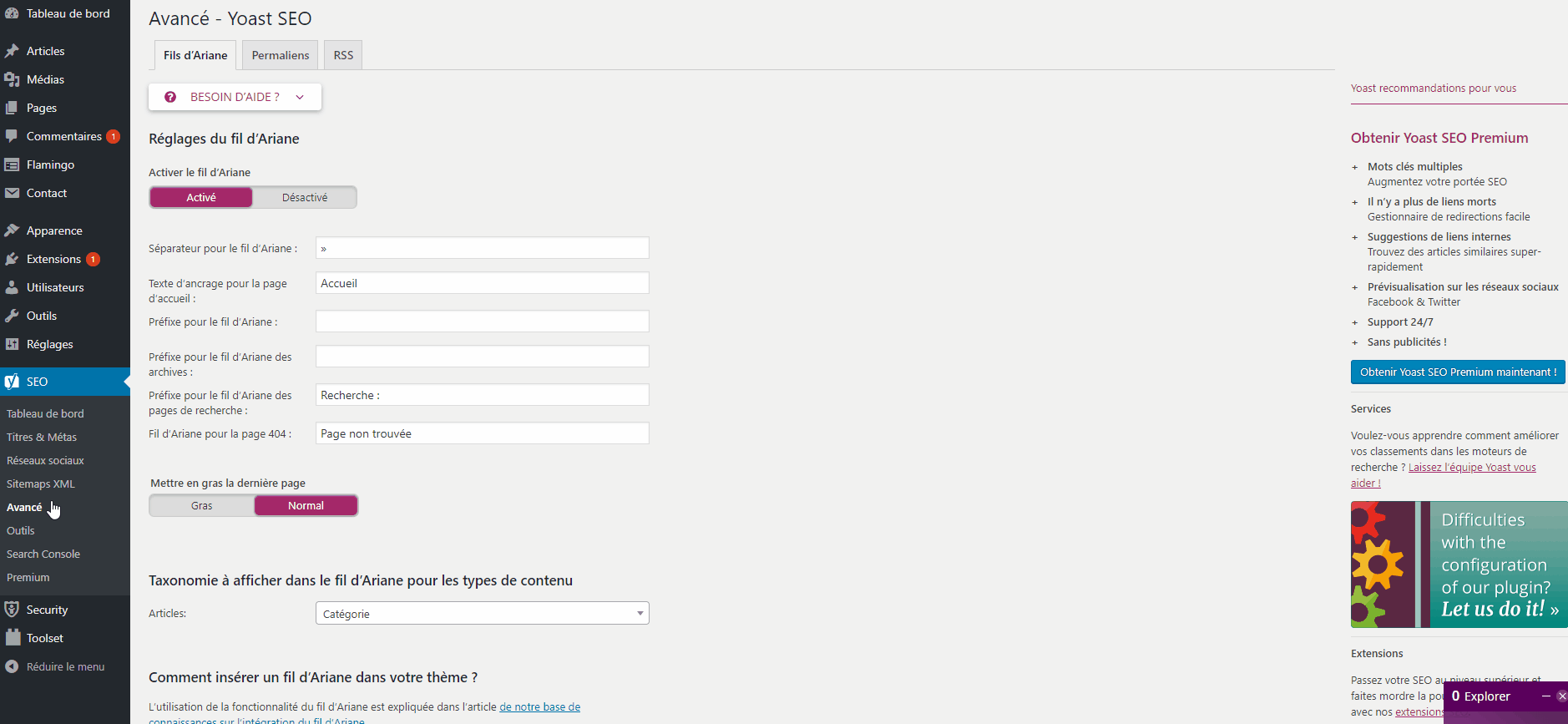Click the Apparence paintbrush icon

[12, 230]
